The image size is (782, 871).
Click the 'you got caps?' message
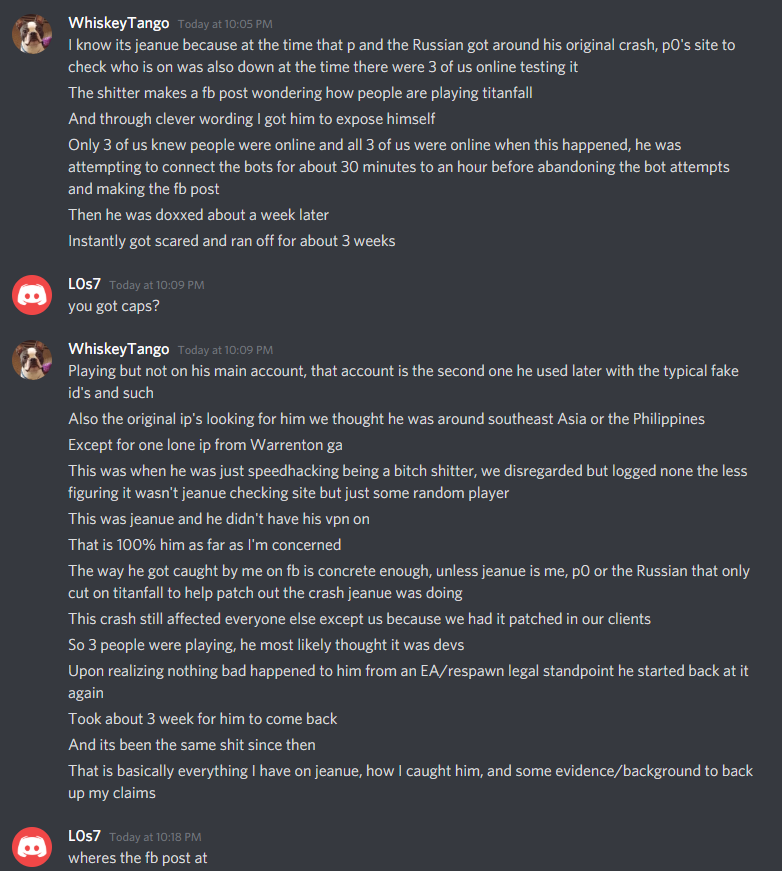click(114, 306)
